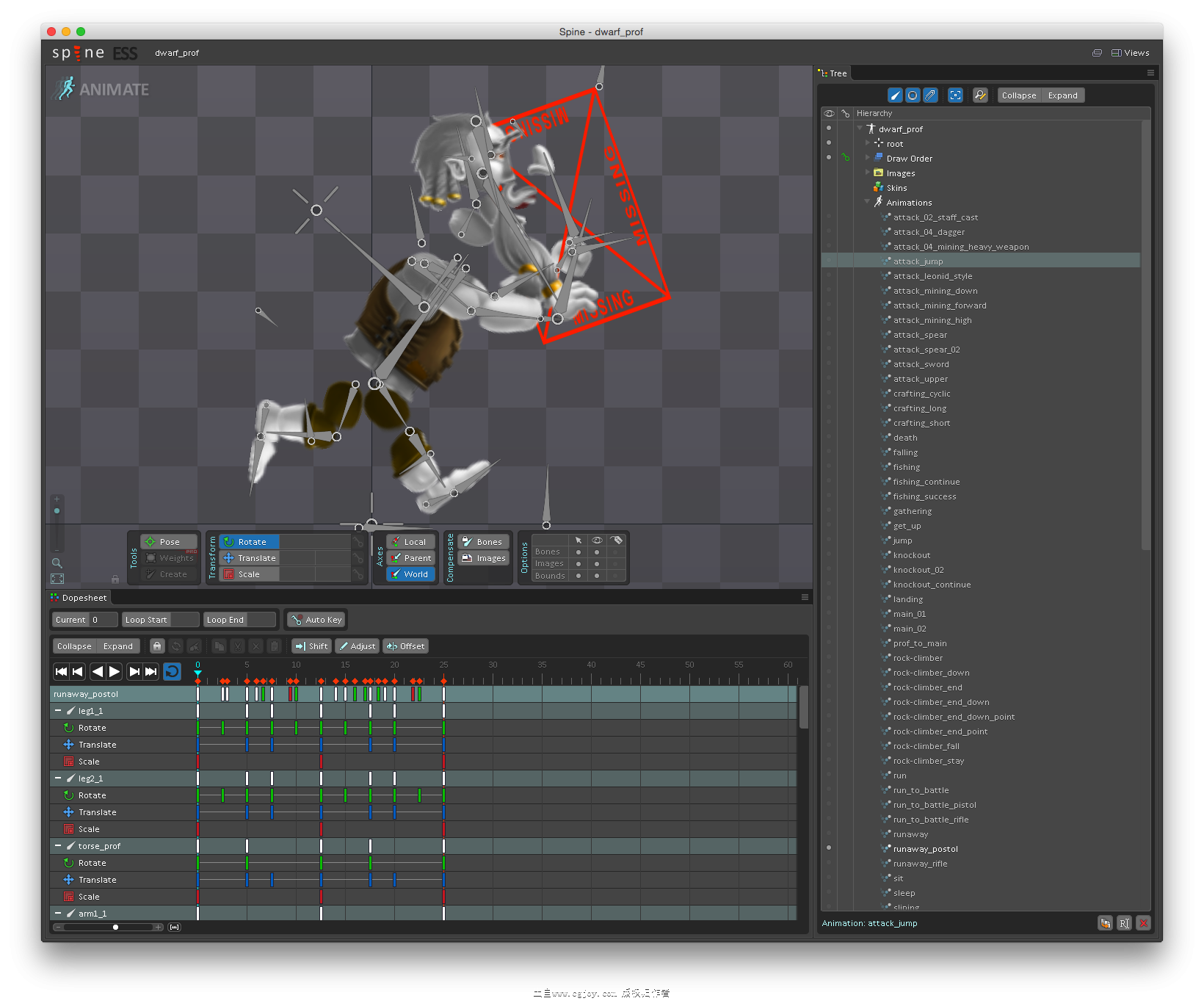Expand the Images node in hierarchy
This screenshot has width=1204, height=1001.
(x=868, y=173)
